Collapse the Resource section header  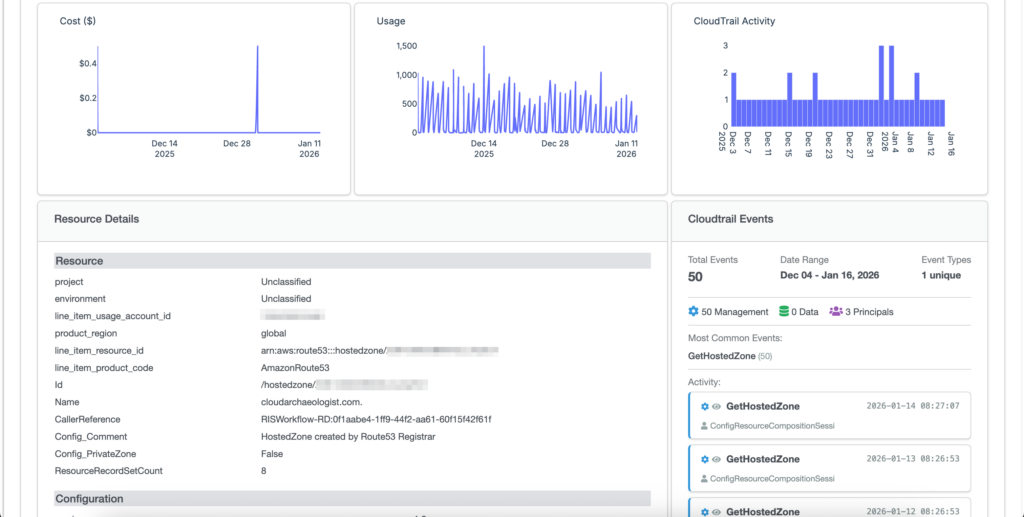[352, 261]
